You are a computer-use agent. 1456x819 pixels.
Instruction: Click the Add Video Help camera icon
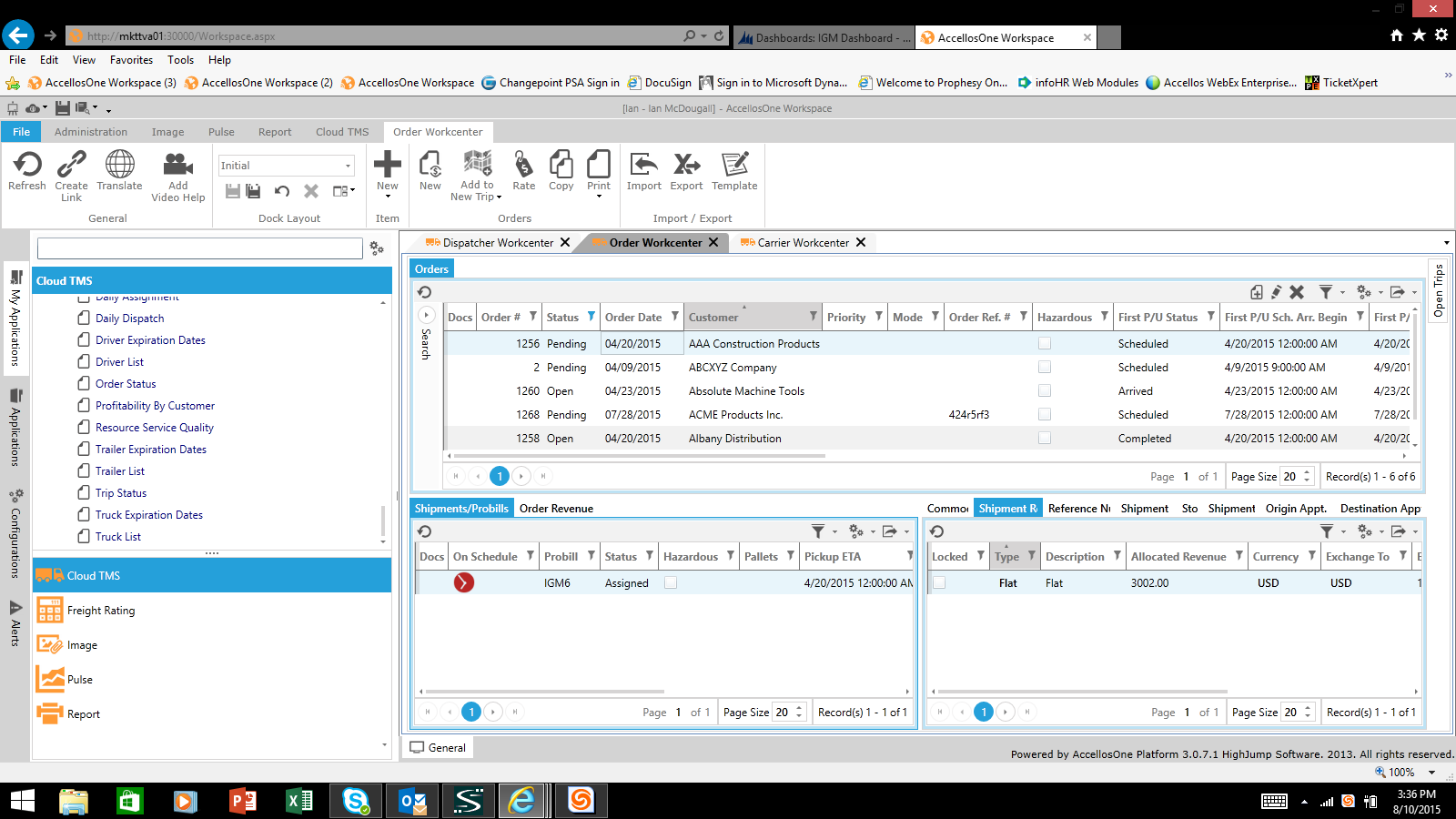tap(177, 167)
